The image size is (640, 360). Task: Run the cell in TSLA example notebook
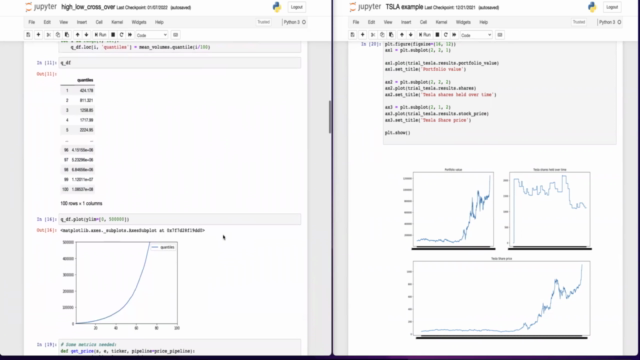pos(425,35)
